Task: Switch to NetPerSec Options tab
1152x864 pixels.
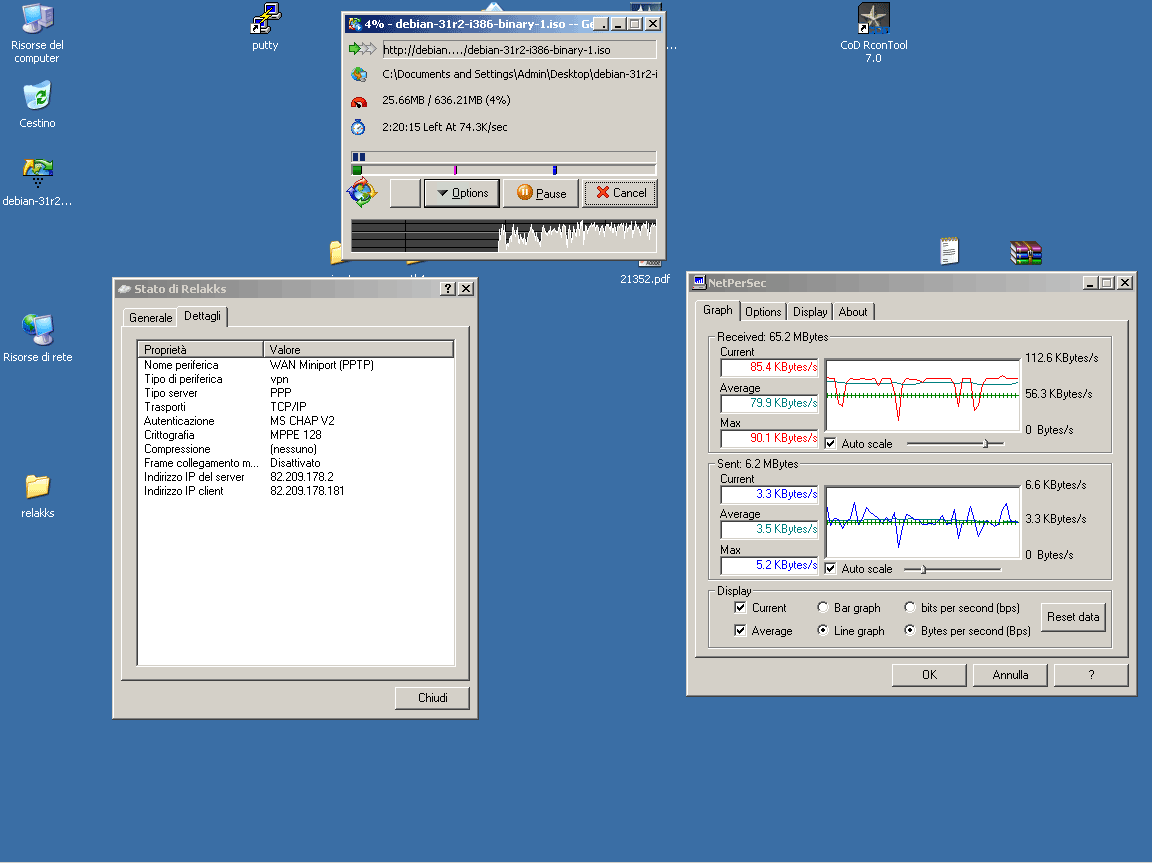Action: point(763,312)
